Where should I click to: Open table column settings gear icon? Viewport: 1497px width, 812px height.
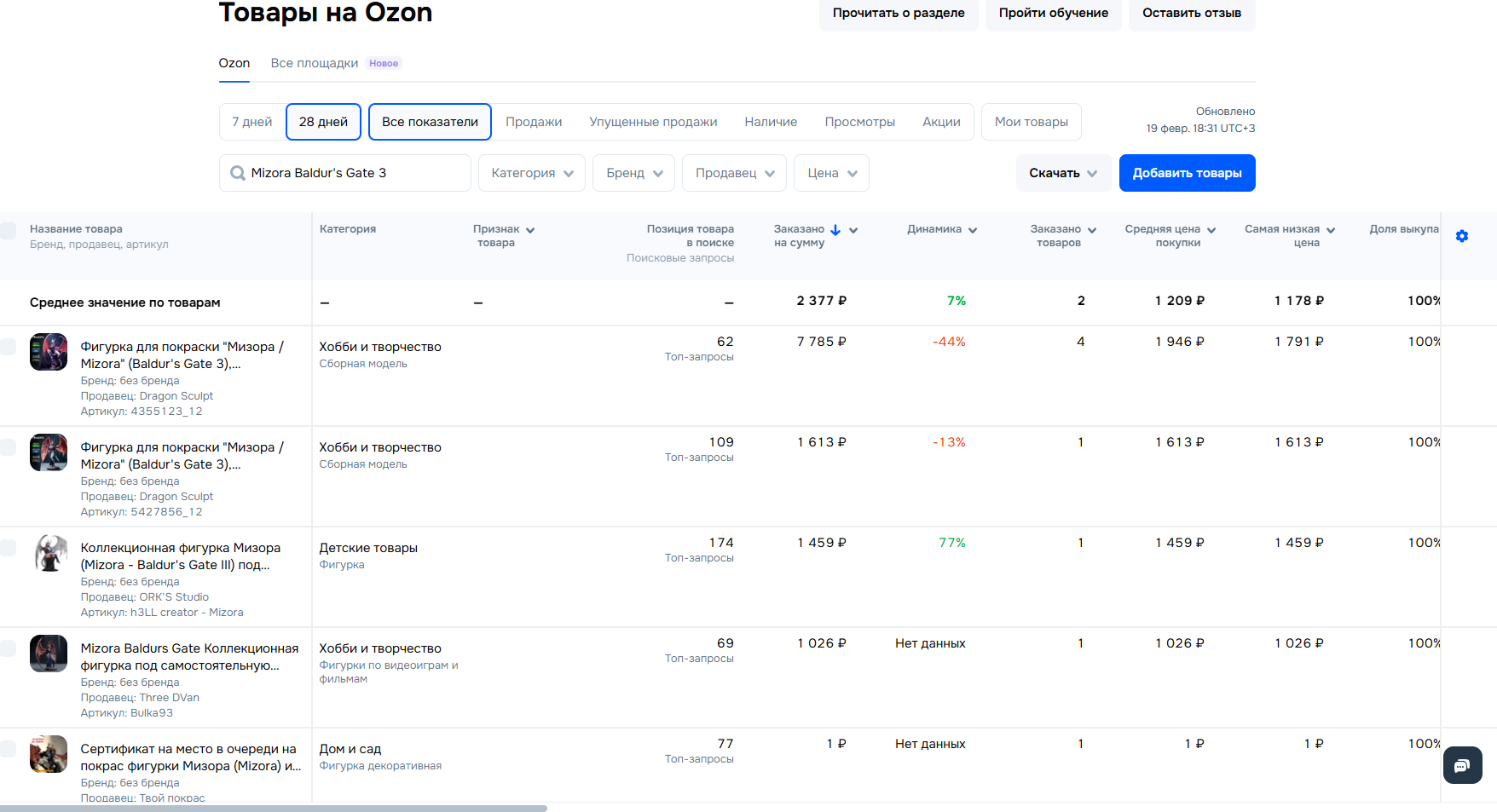pyautogui.click(x=1461, y=236)
